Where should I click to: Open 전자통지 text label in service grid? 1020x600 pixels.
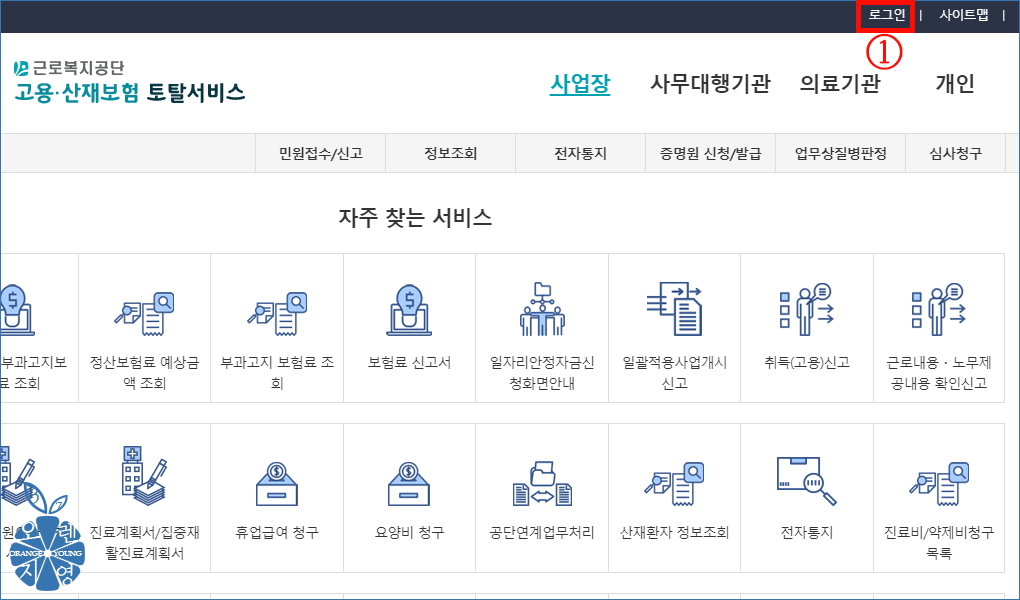(807, 532)
